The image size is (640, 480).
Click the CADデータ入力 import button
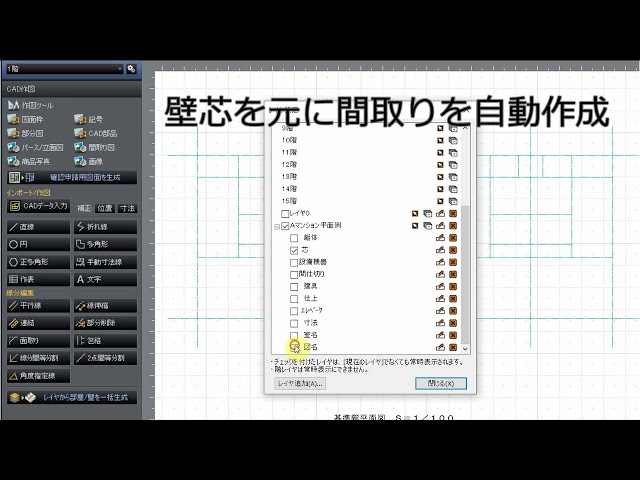tap(38, 206)
